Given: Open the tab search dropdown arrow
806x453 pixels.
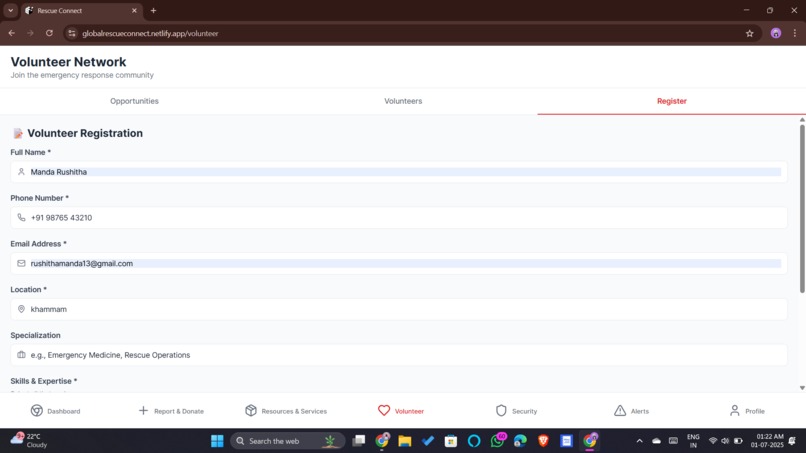Looking at the screenshot, I should click(10, 10).
